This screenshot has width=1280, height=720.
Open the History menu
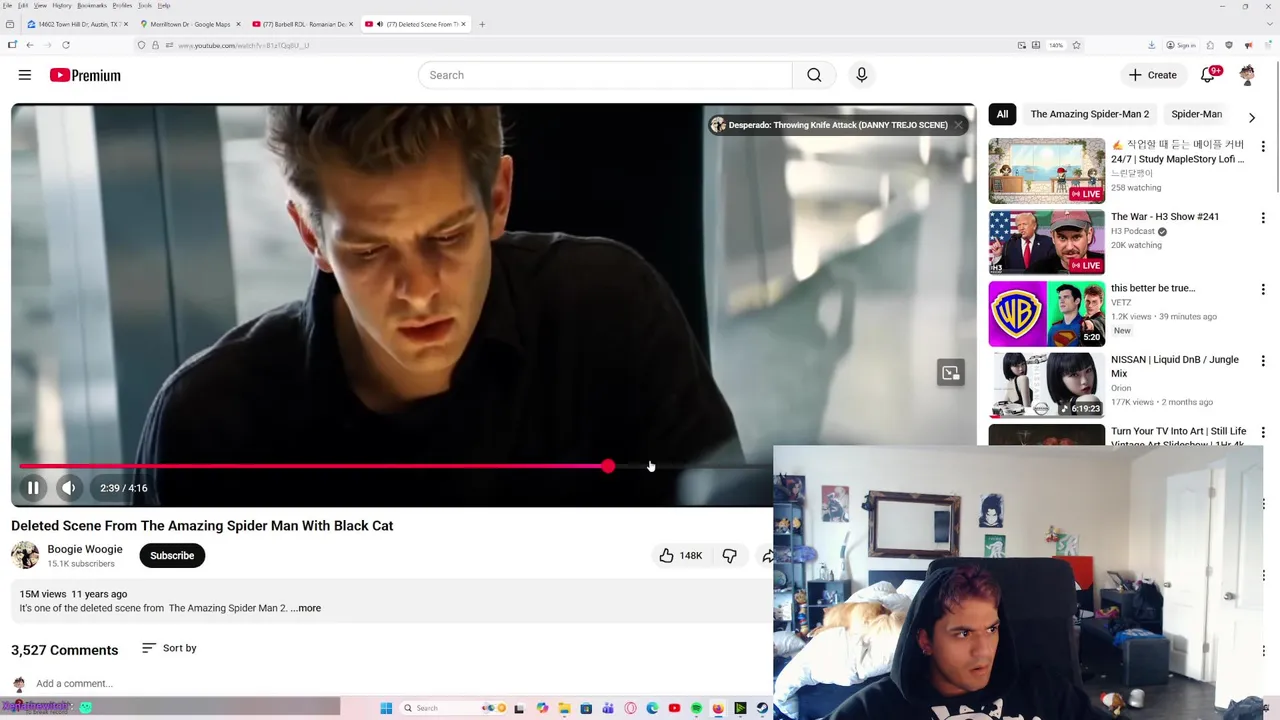pyautogui.click(x=62, y=5)
